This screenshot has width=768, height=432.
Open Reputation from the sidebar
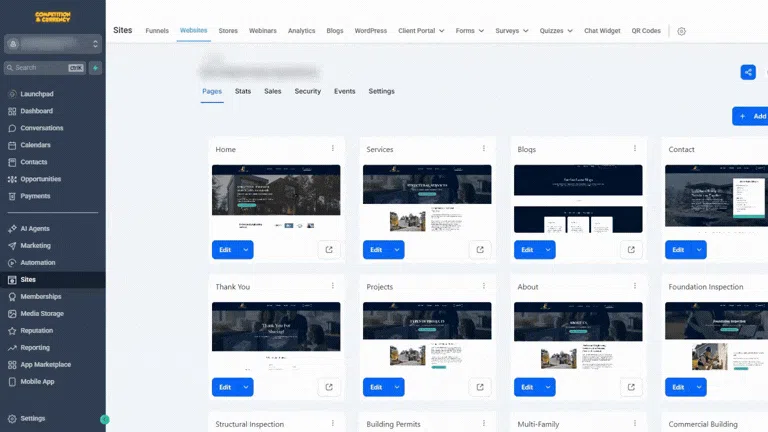36,331
